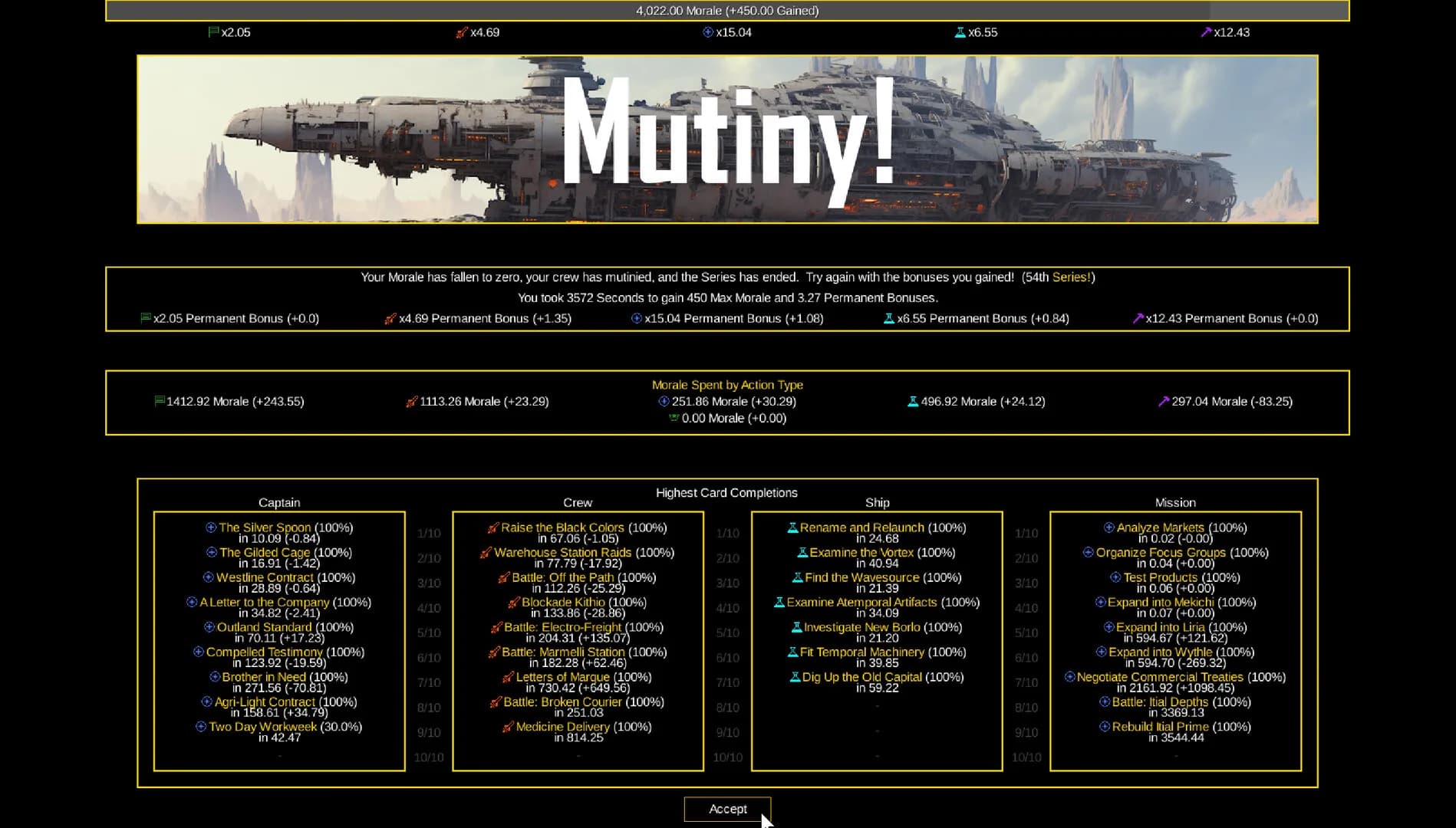Image resolution: width=1456 pixels, height=828 pixels.
Task: Click the cyan flask x6.55 multiplier icon
Action: click(960, 32)
